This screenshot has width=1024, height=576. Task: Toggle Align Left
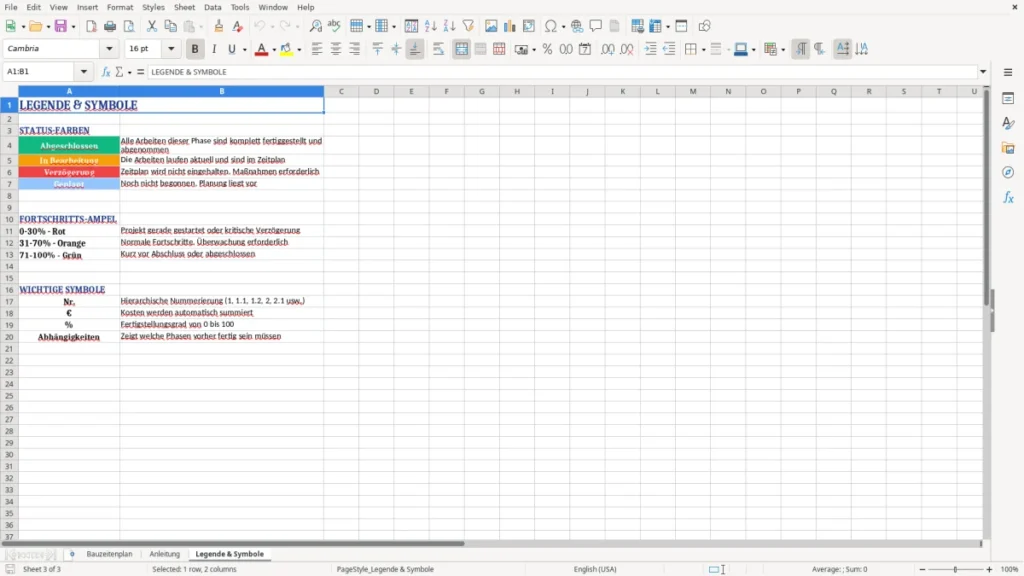317,49
